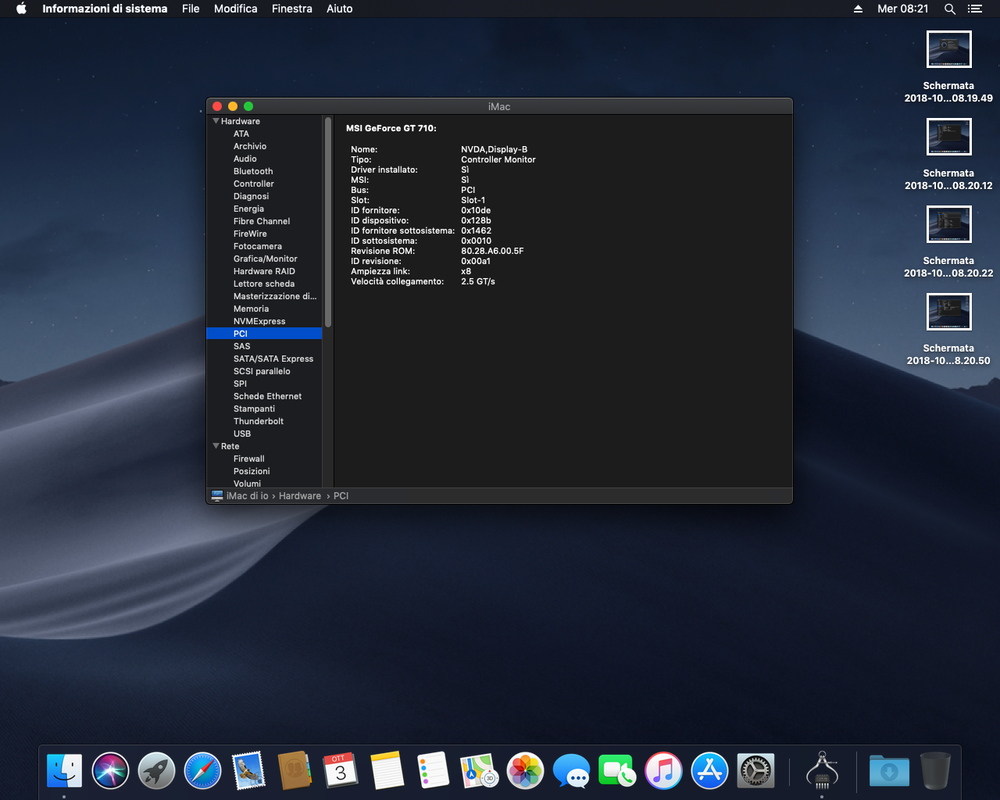Image resolution: width=1000 pixels, height=800 pixels.
Task: Open Mail stamp icon in Dock
Action: click(248, 771)
